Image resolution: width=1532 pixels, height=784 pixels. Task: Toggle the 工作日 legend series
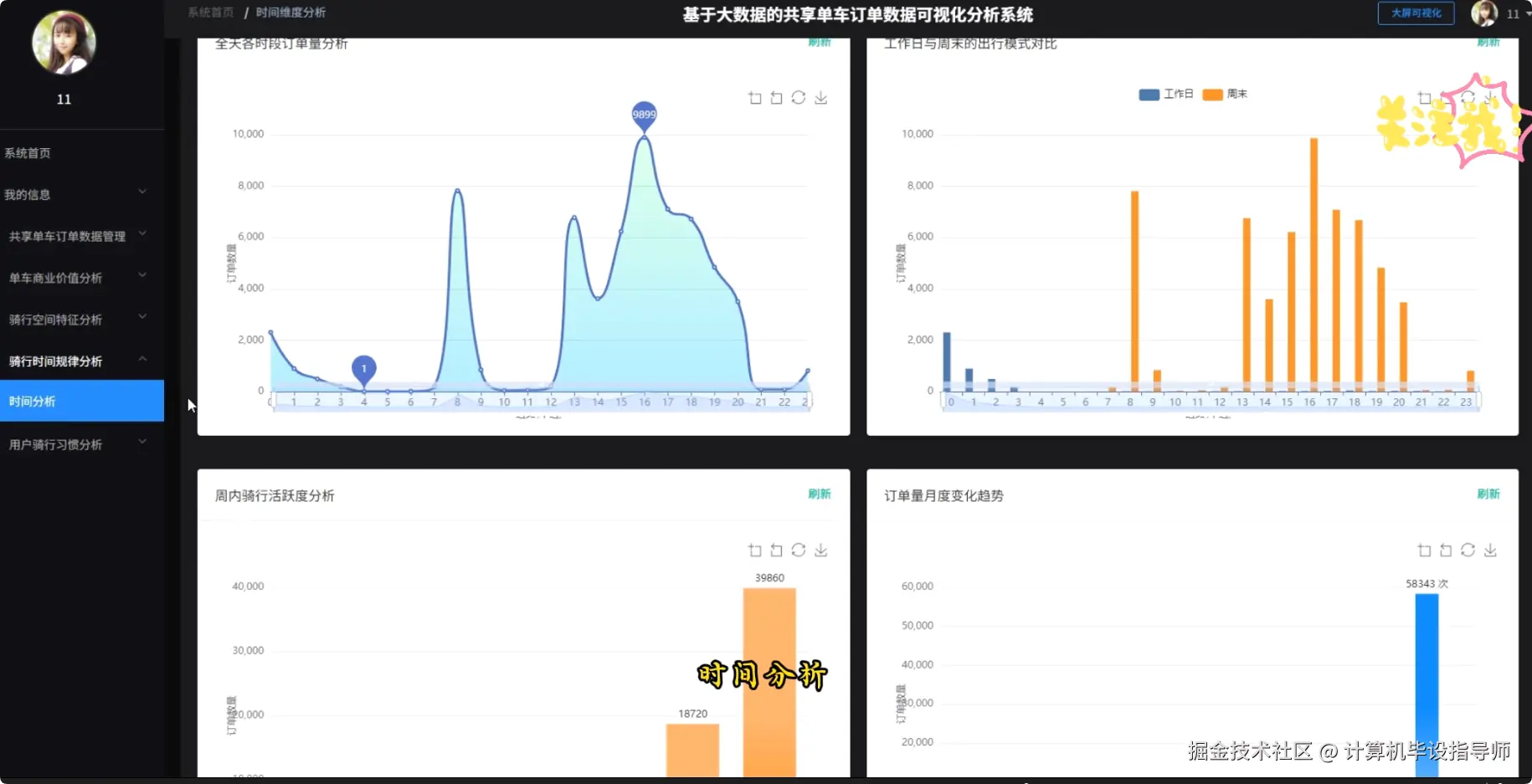[1166, 95]
